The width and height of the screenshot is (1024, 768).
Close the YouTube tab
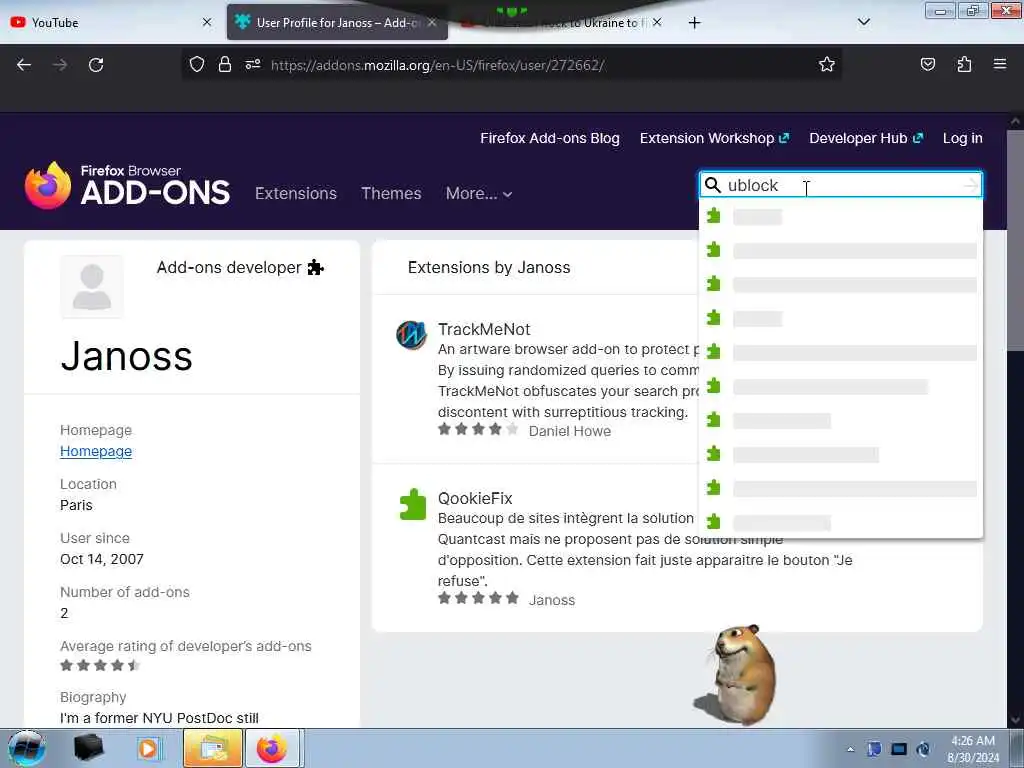point(207,22)
